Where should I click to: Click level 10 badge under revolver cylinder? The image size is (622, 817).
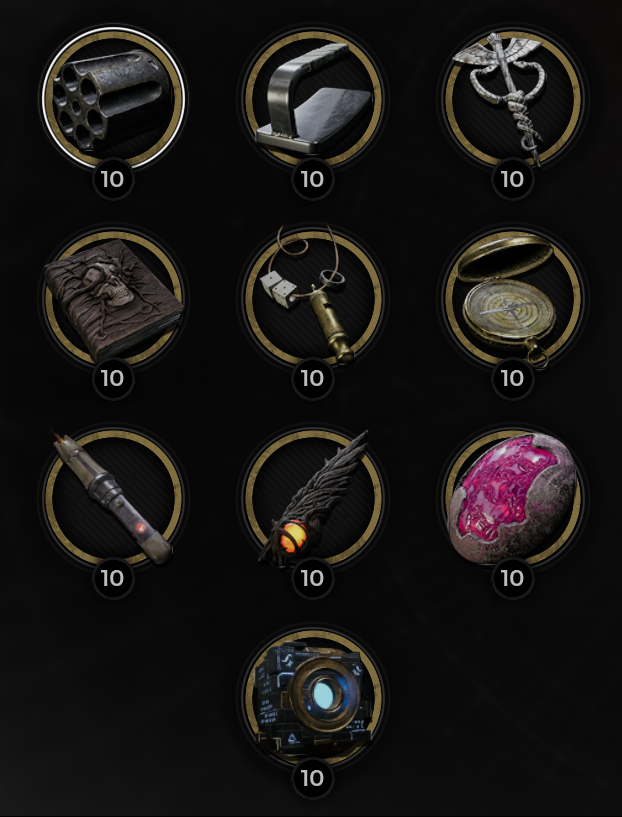(113, 179)
